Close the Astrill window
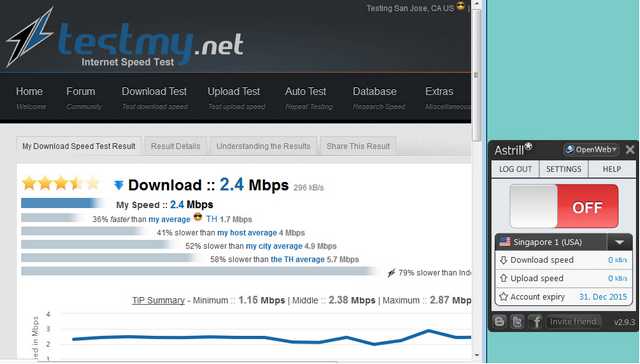 coord(630,150)
